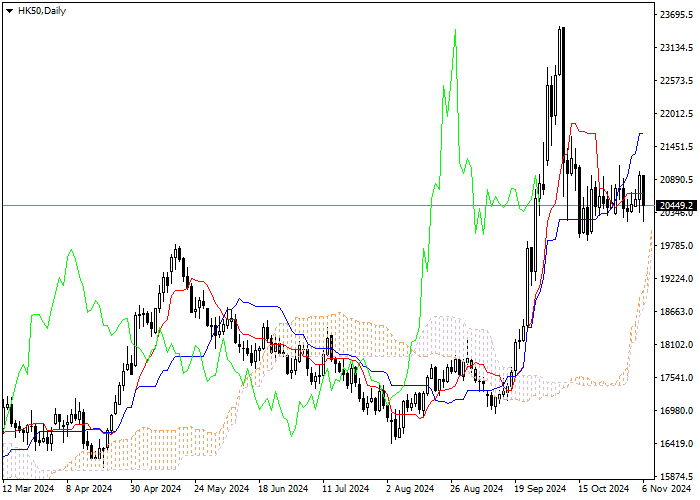
Task: Click the 26 Aug 2024 date label
Action: coord(476,489)
